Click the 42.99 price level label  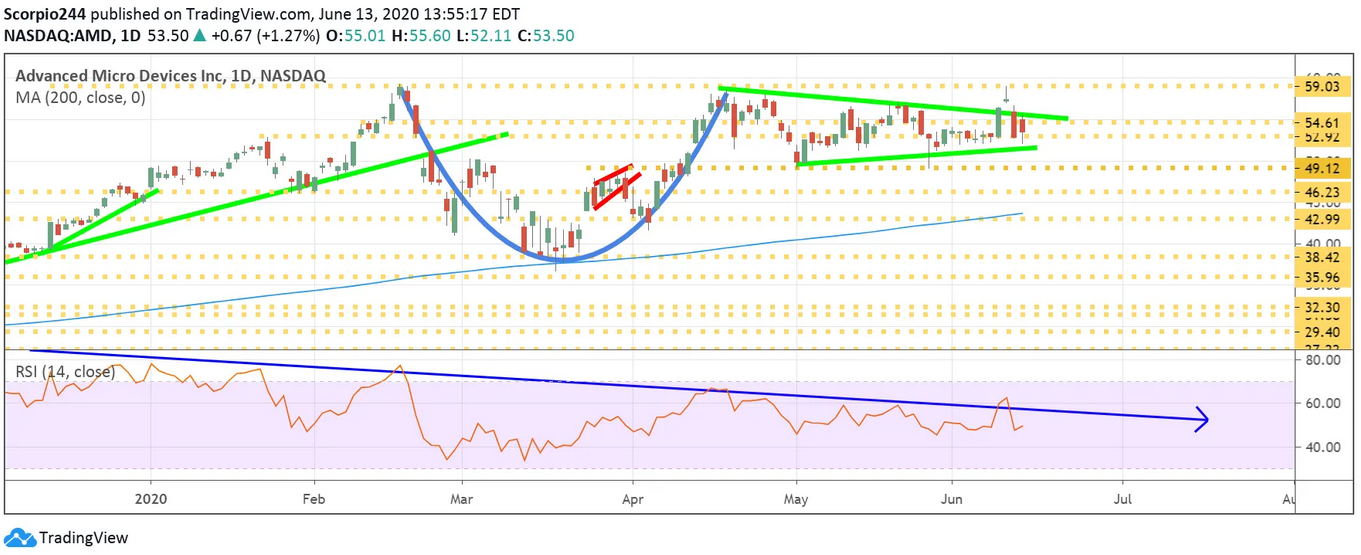click(x=1321, y=219)
